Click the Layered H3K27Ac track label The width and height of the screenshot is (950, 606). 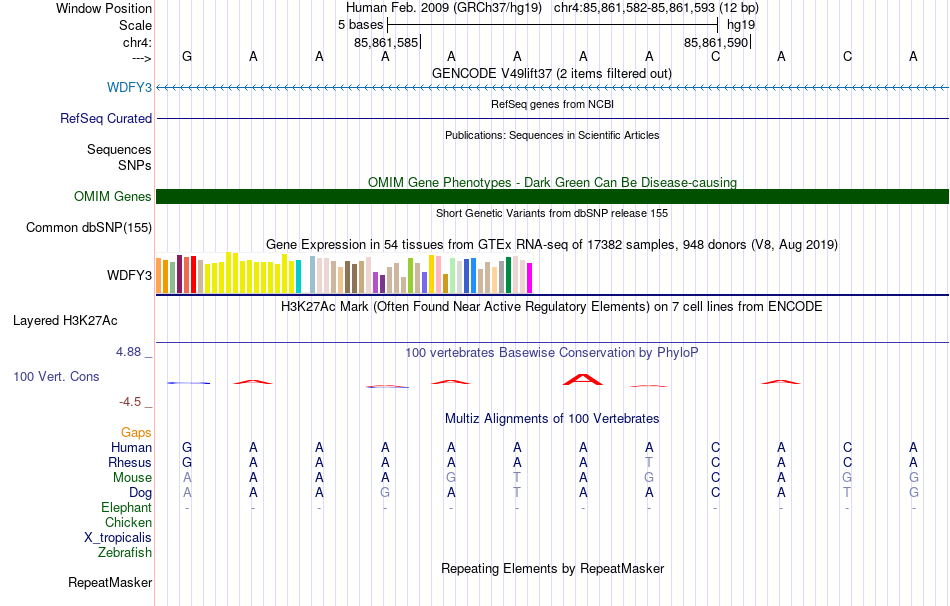65,320
